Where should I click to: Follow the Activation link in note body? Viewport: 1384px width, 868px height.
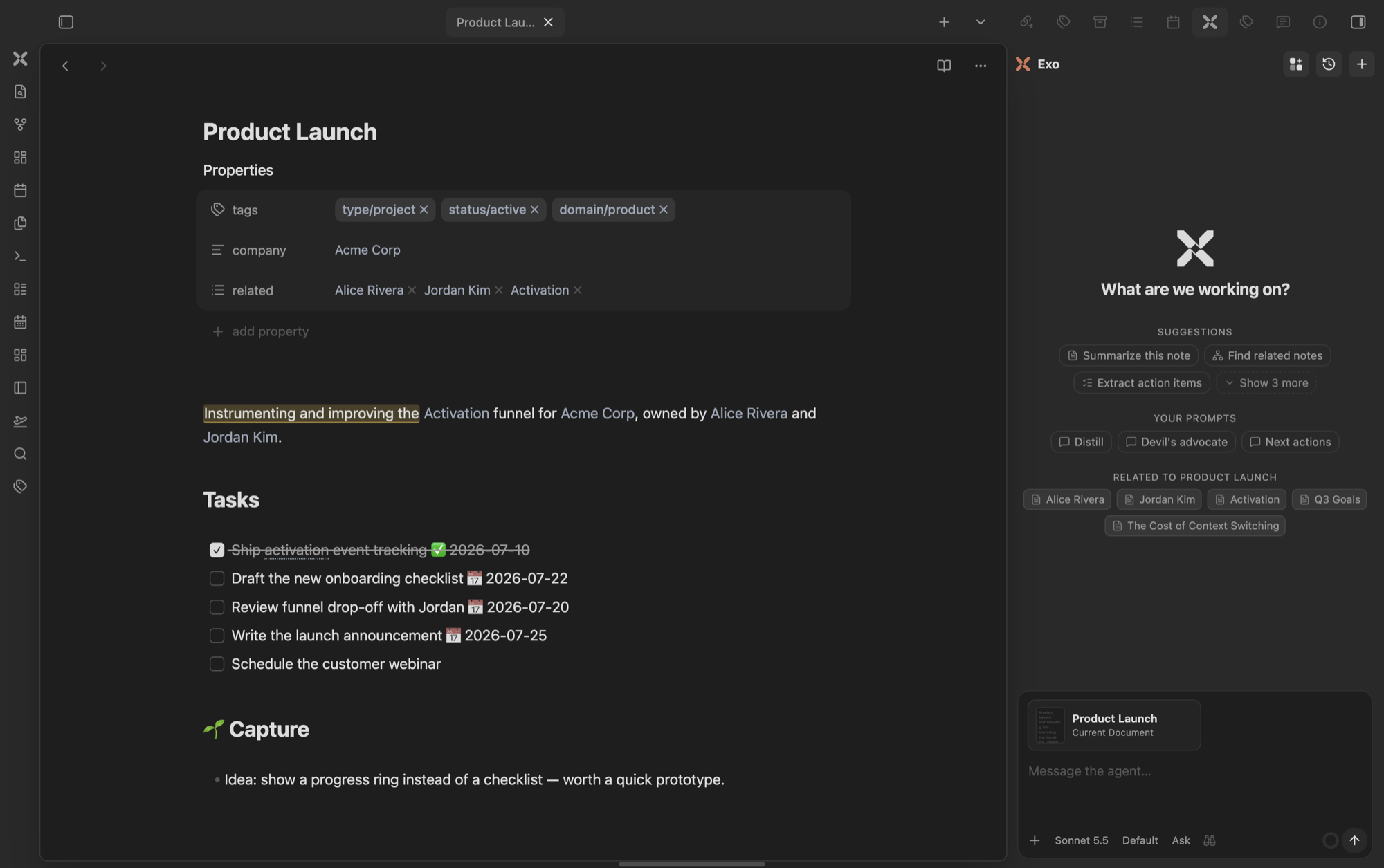456,414
